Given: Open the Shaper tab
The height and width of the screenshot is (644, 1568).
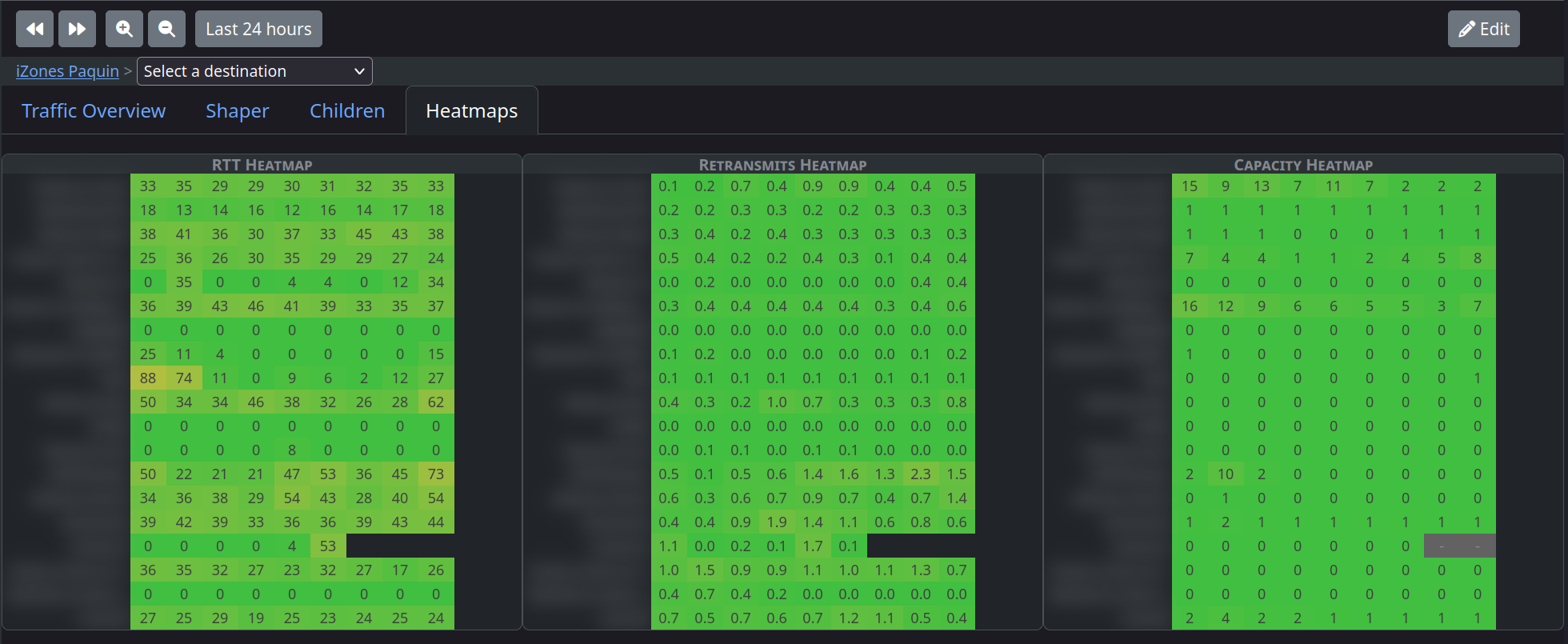Looking at the screenshot, I should coord(237,111).
